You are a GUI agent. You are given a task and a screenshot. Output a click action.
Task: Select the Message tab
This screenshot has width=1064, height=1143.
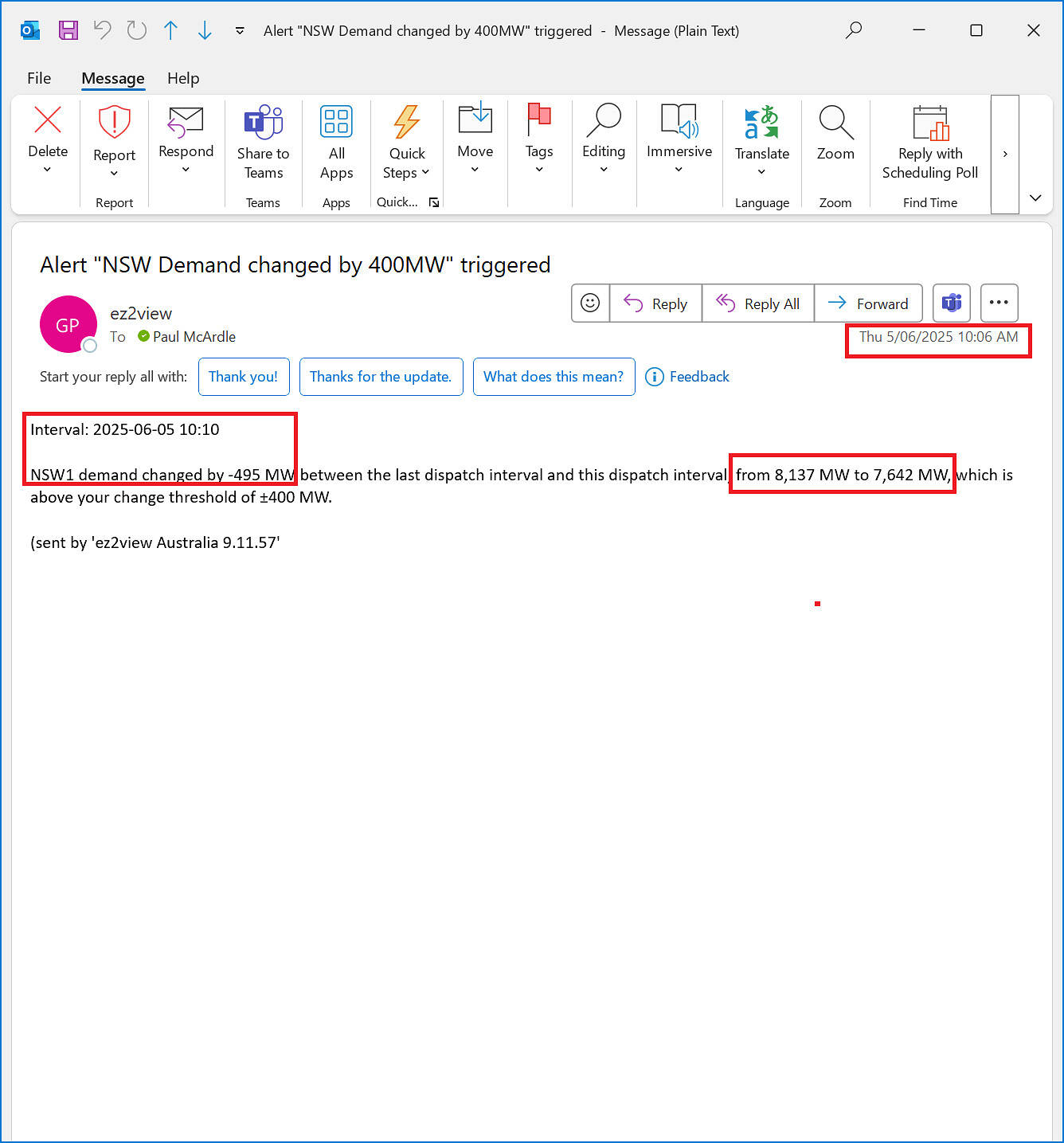click(x=113, y=78)
